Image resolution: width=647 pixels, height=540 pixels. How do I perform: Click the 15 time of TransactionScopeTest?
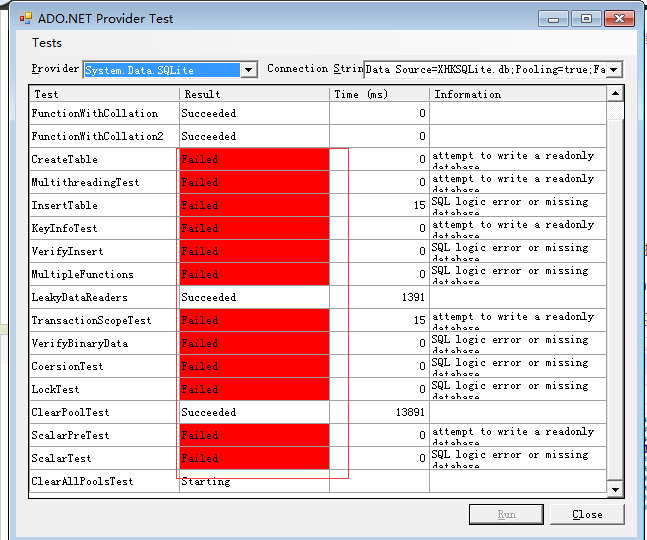[x=420, y=321]
